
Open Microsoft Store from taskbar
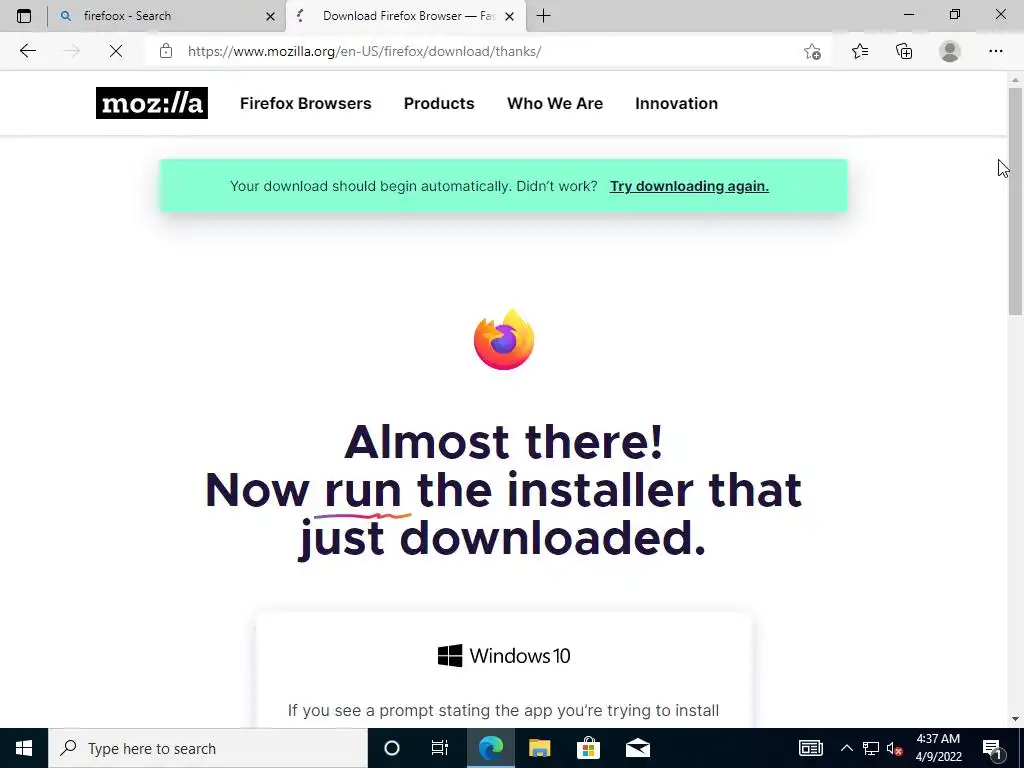click(588, 748)
